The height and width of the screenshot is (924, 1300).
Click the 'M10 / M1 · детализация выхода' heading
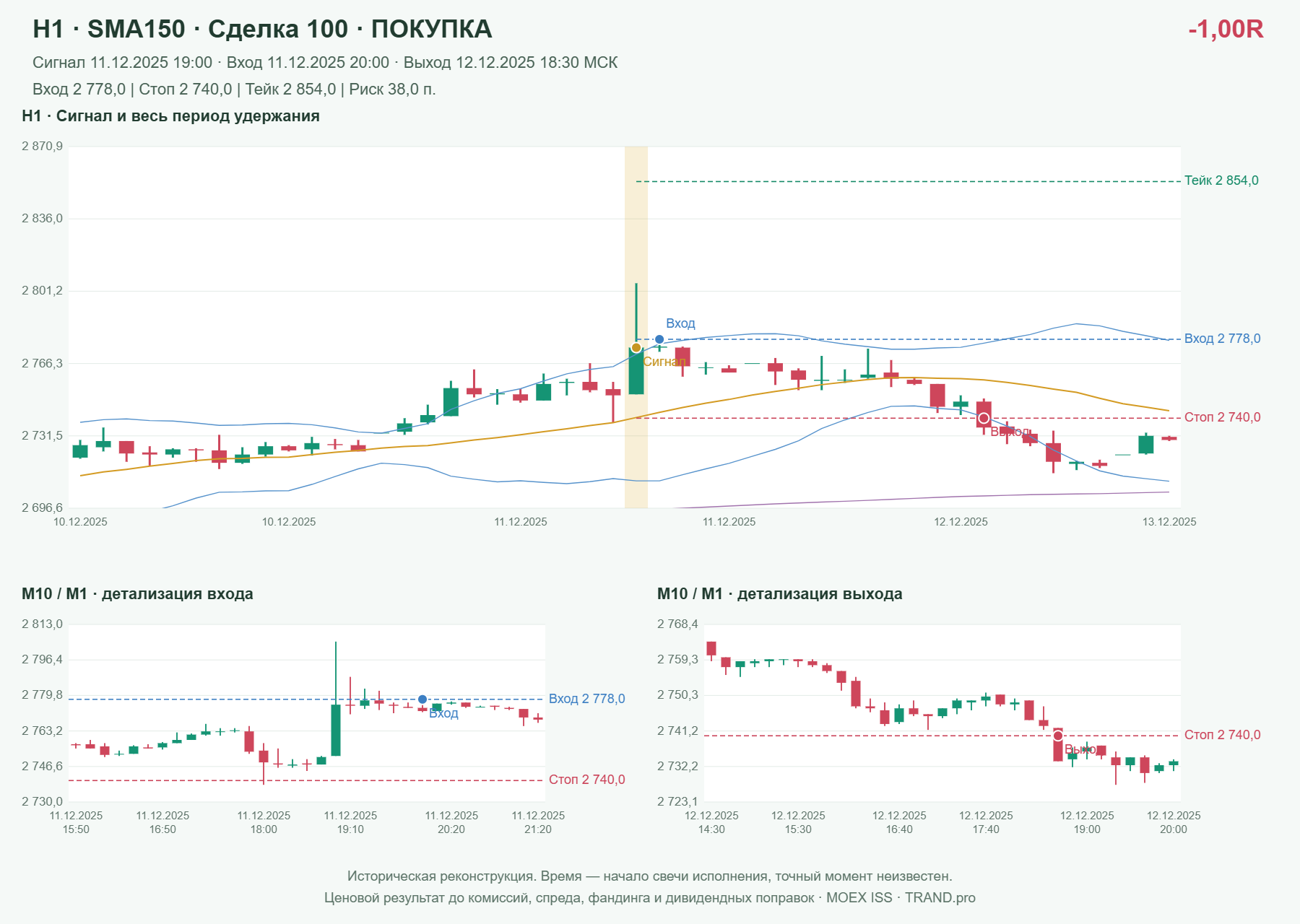point(780,594)
